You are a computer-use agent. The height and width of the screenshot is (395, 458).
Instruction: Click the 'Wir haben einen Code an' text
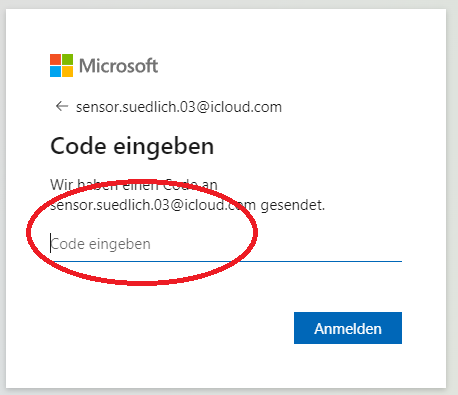point(134,184)
